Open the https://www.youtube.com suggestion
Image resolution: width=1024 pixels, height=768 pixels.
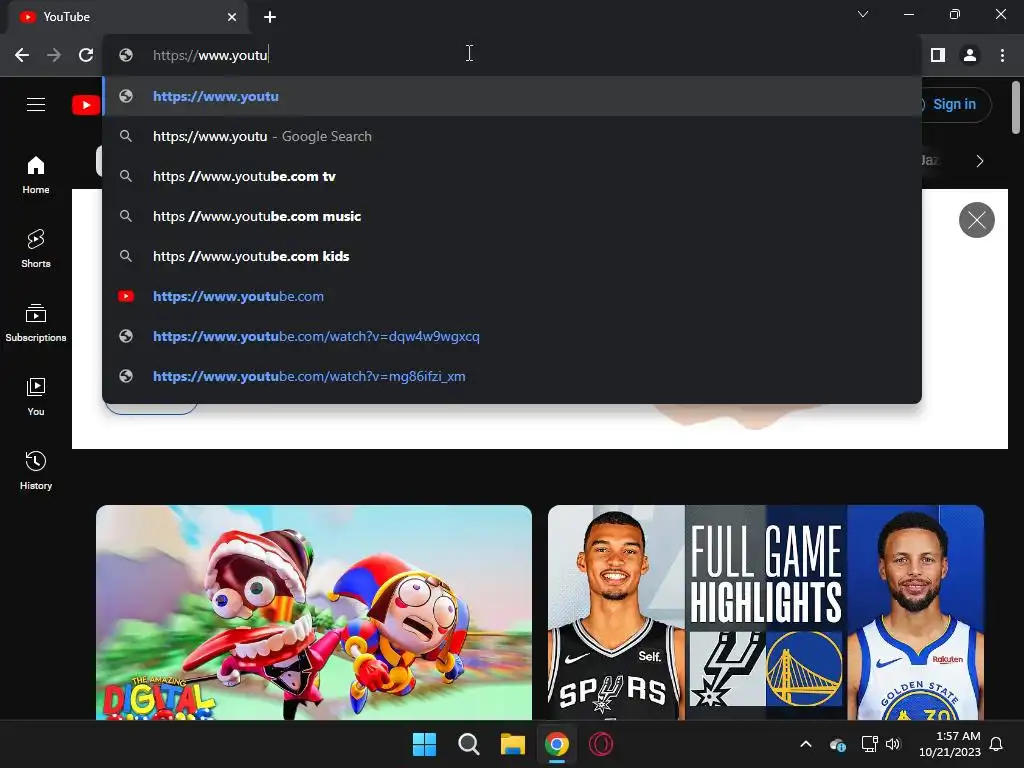click(512, 296)
